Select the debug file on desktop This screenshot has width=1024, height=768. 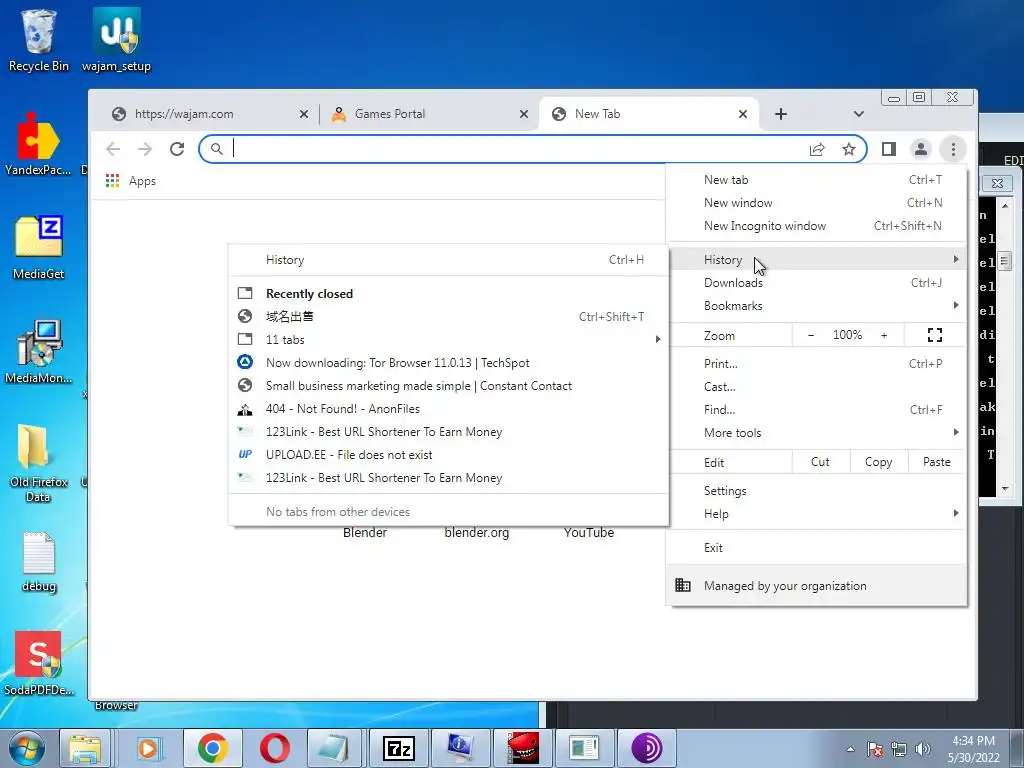pyautogui.click(x=39, y=562)
